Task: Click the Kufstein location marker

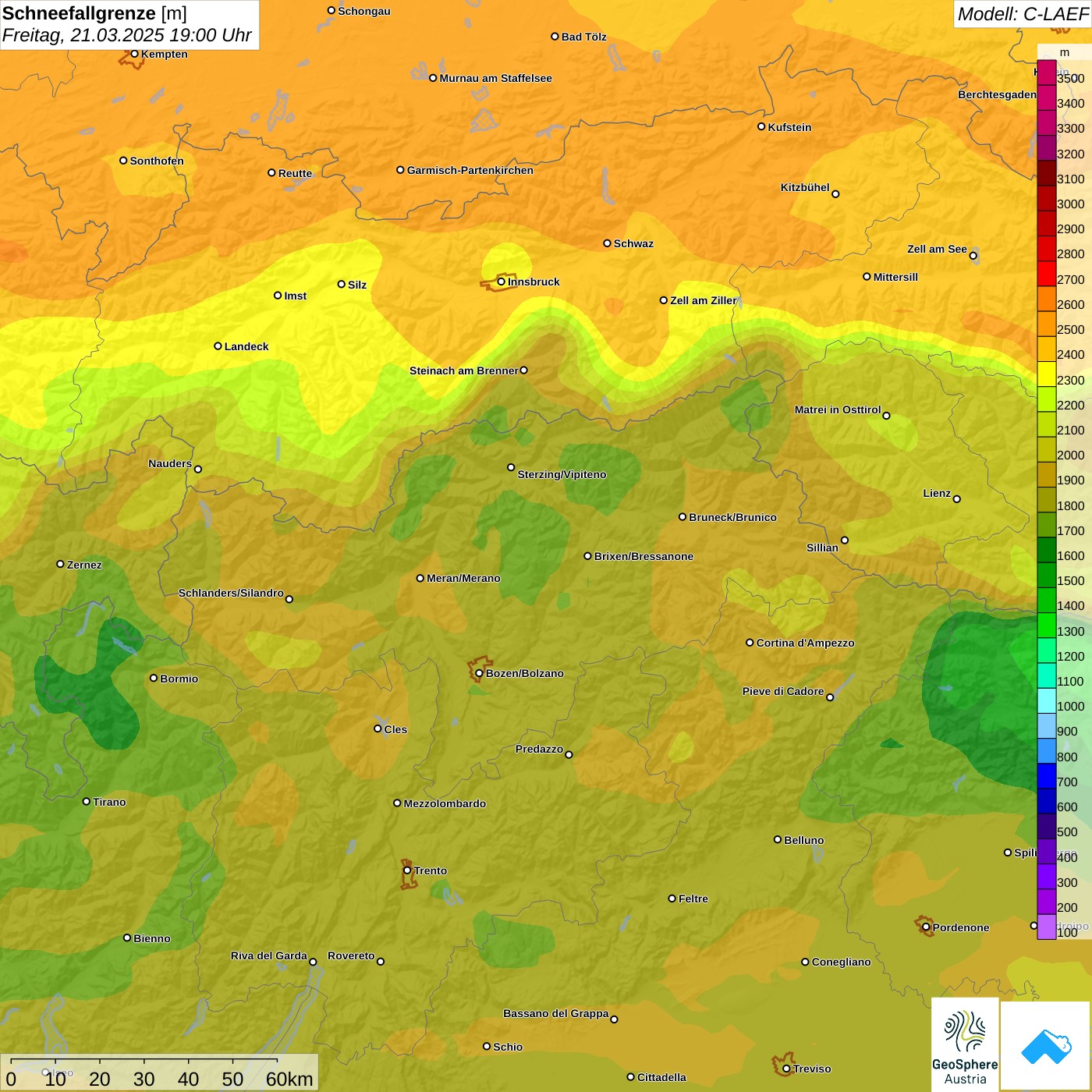Action: [x=761, y=126]
